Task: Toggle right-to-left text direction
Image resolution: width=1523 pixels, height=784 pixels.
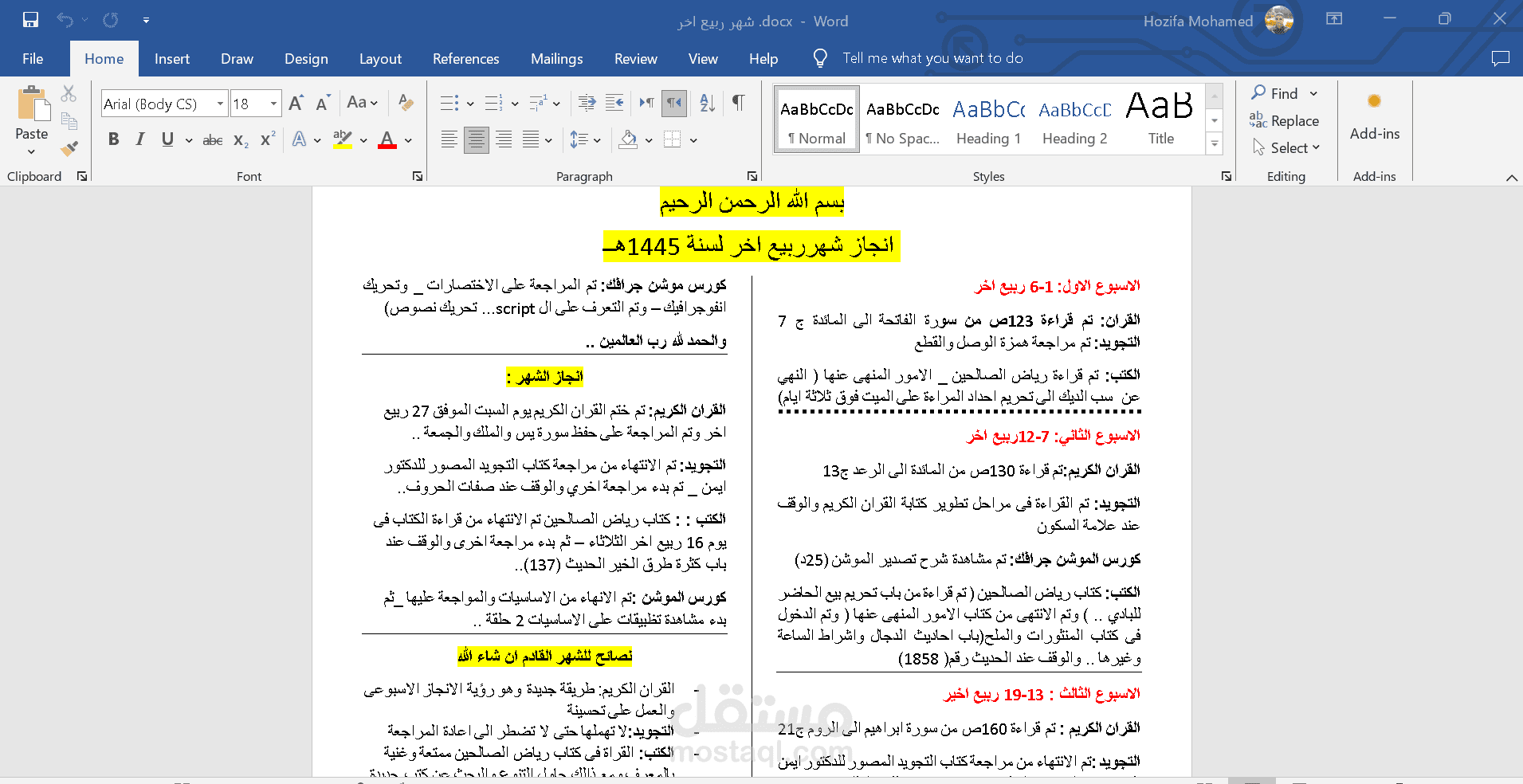Action: (x=674, y=103)
